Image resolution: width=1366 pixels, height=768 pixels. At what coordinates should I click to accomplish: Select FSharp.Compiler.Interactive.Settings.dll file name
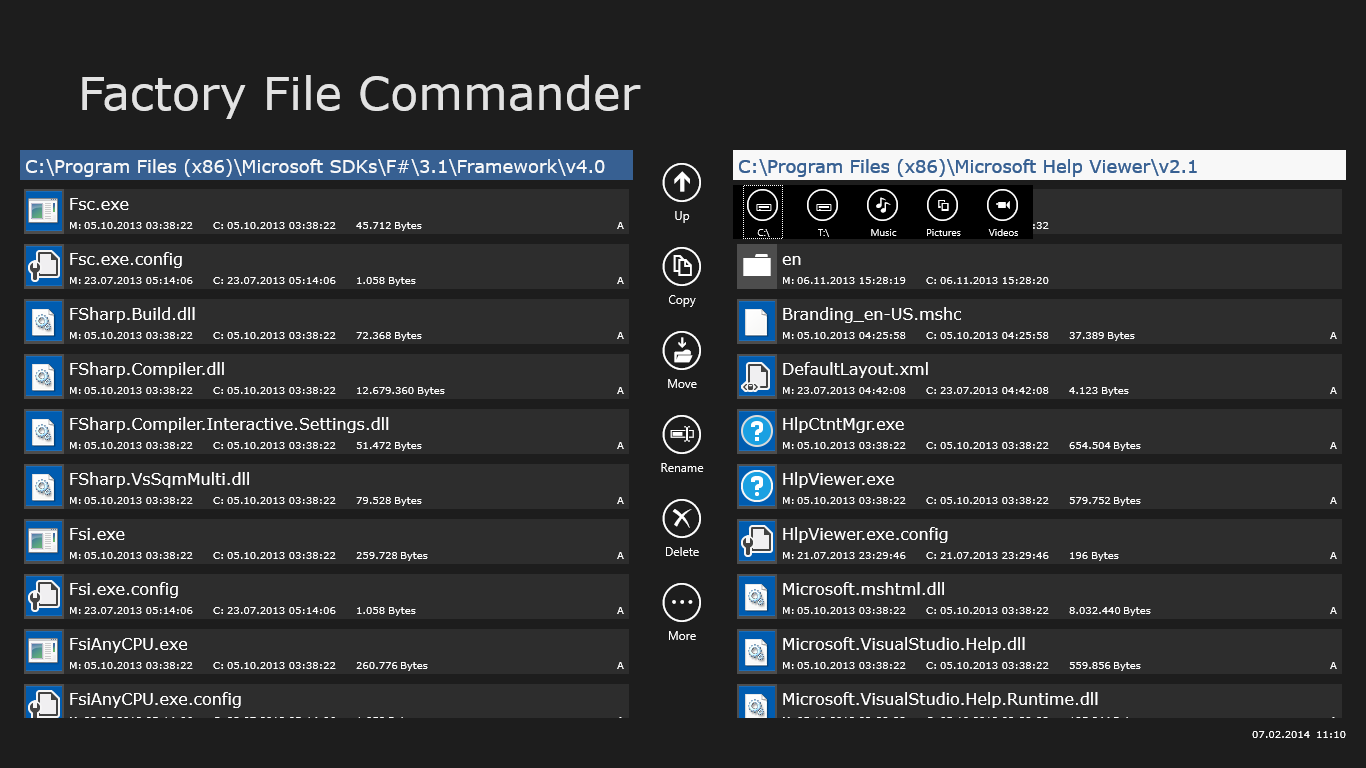pyautogui.click(x=229, y=424)
